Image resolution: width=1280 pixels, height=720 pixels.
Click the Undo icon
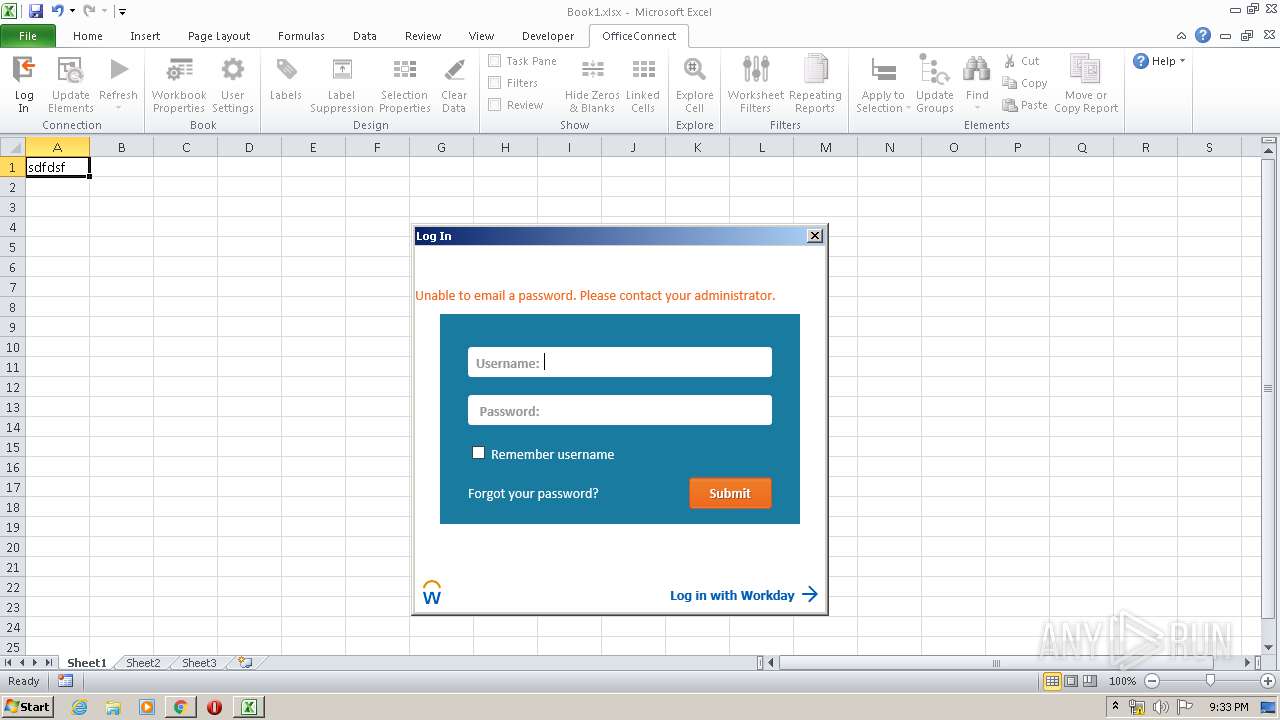(x=57, y=11)
